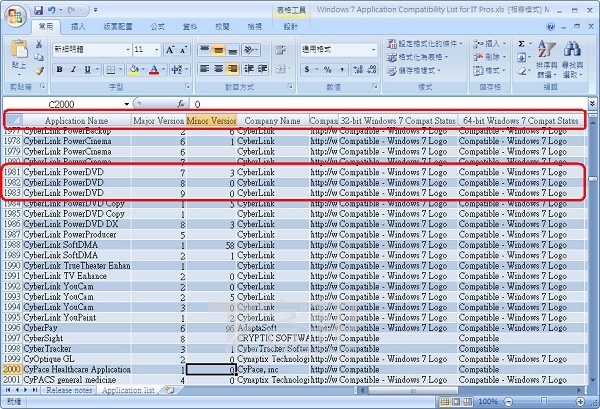
Task: Click the Paste clipboard icon
Action: 19,50
